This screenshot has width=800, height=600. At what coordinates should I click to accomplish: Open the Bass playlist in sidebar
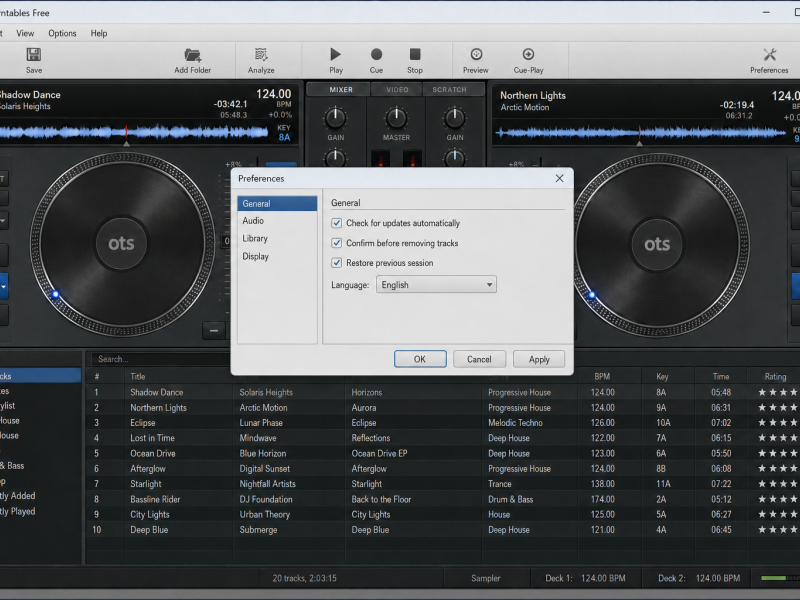click(x=12, y=466)
